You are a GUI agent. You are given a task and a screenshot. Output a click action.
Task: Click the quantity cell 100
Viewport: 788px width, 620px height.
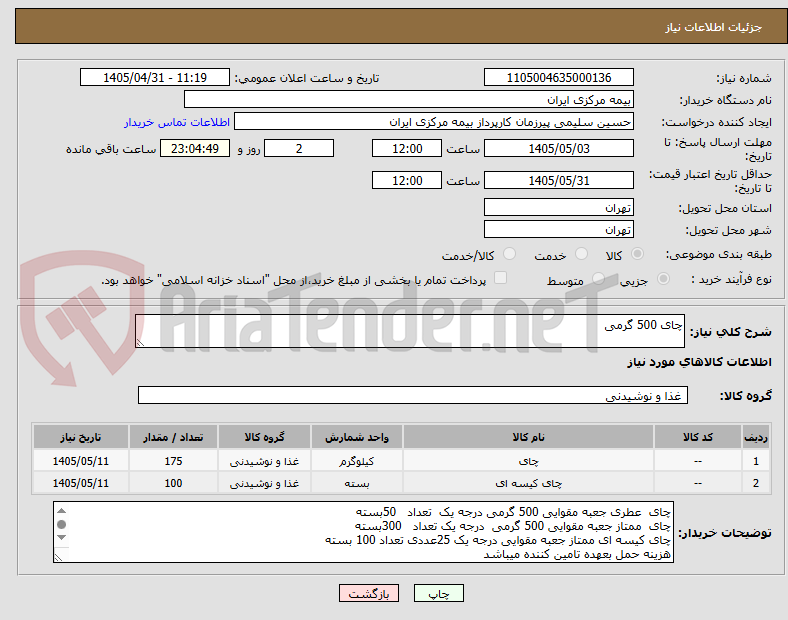coord(173,483)
